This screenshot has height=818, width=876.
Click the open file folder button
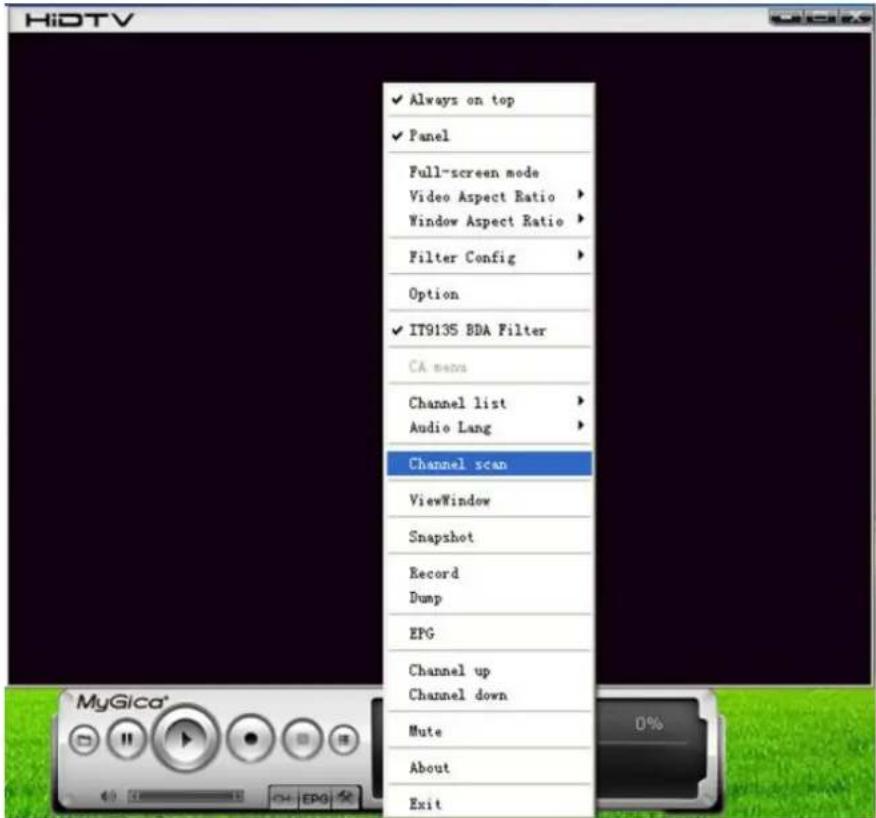[84, 740]
